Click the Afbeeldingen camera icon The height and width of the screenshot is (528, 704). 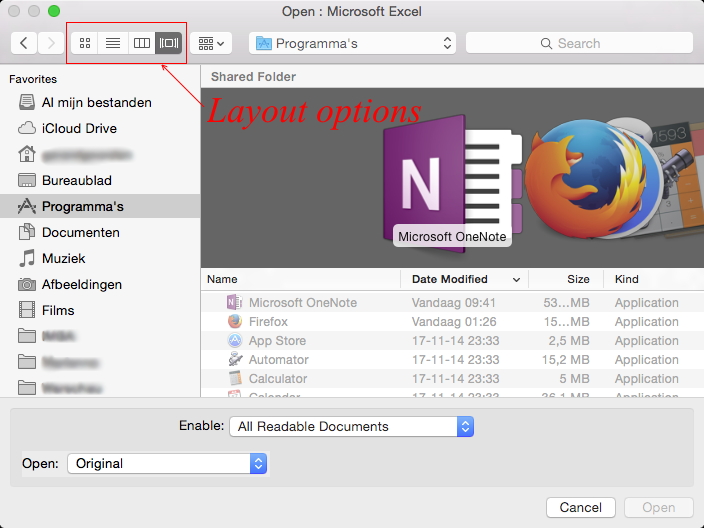[27, 285]
